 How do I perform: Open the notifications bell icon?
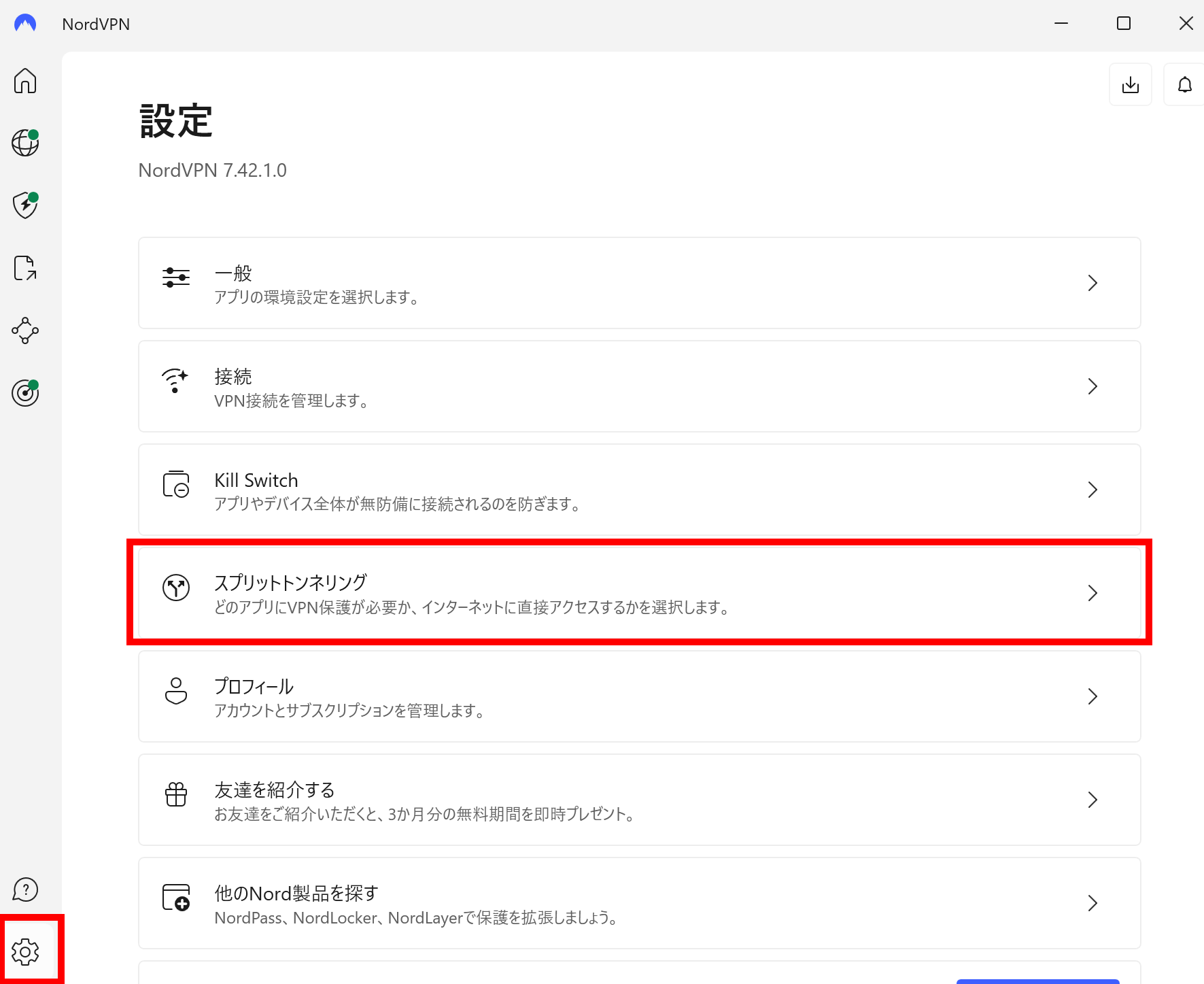pyautogui.click(x=1184, y=85)
